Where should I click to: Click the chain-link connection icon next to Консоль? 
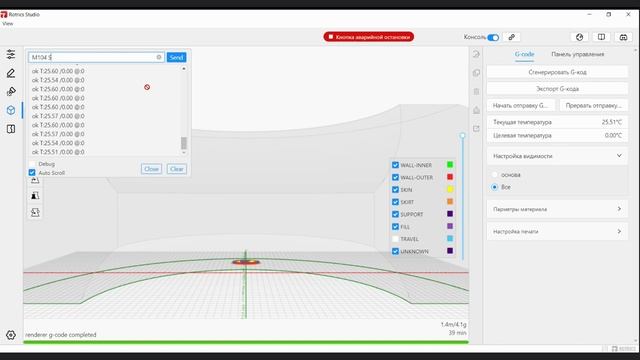pyautogui.click(x=511, y=37)
